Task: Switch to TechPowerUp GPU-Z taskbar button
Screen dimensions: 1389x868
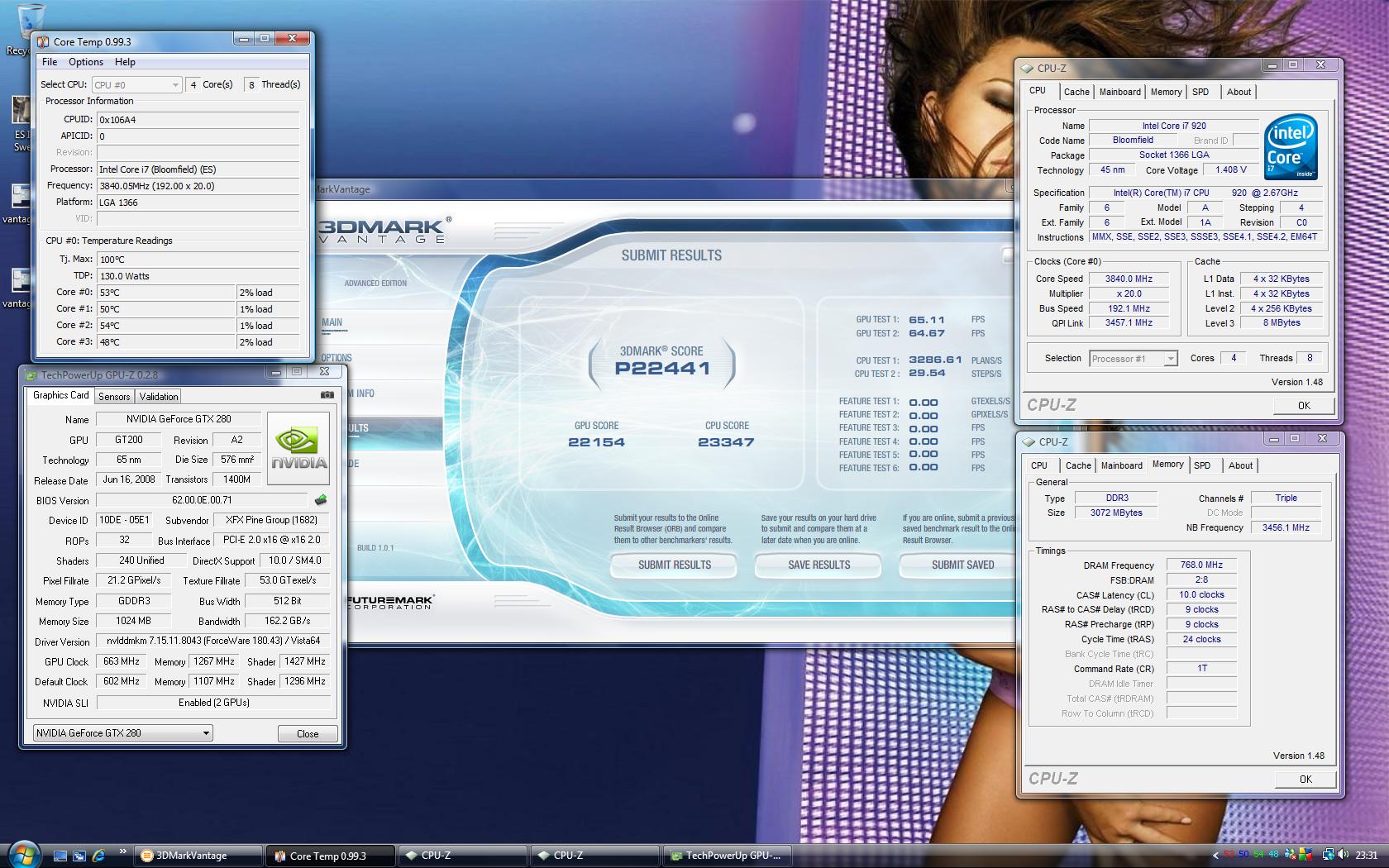Action: pyautogui.click(x=728, y=856)
